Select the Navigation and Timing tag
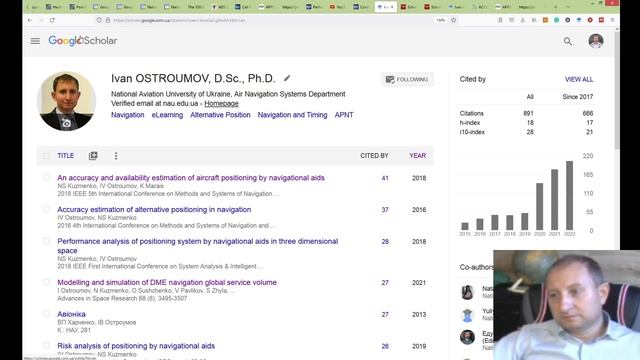The height and width of the screenshot is (360, 640). [292, 115]
